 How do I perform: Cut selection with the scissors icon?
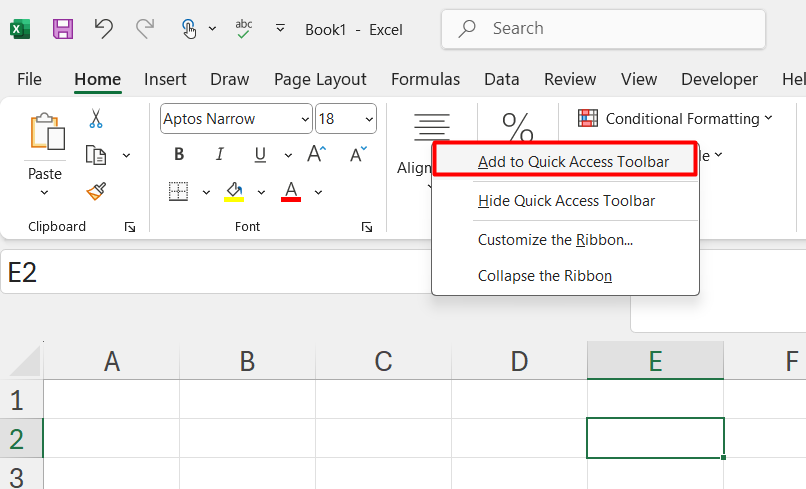point(96,118)
